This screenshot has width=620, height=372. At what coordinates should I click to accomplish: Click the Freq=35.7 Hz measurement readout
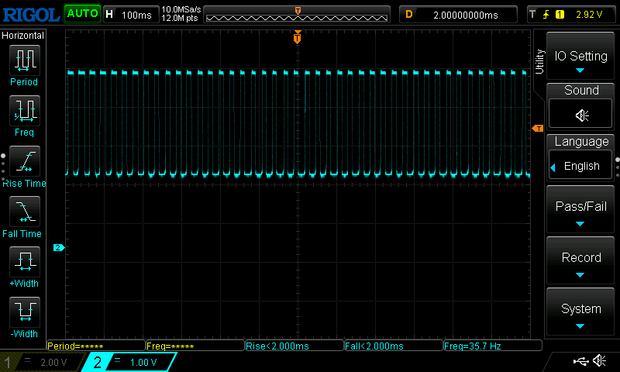(x=493, y=346)
